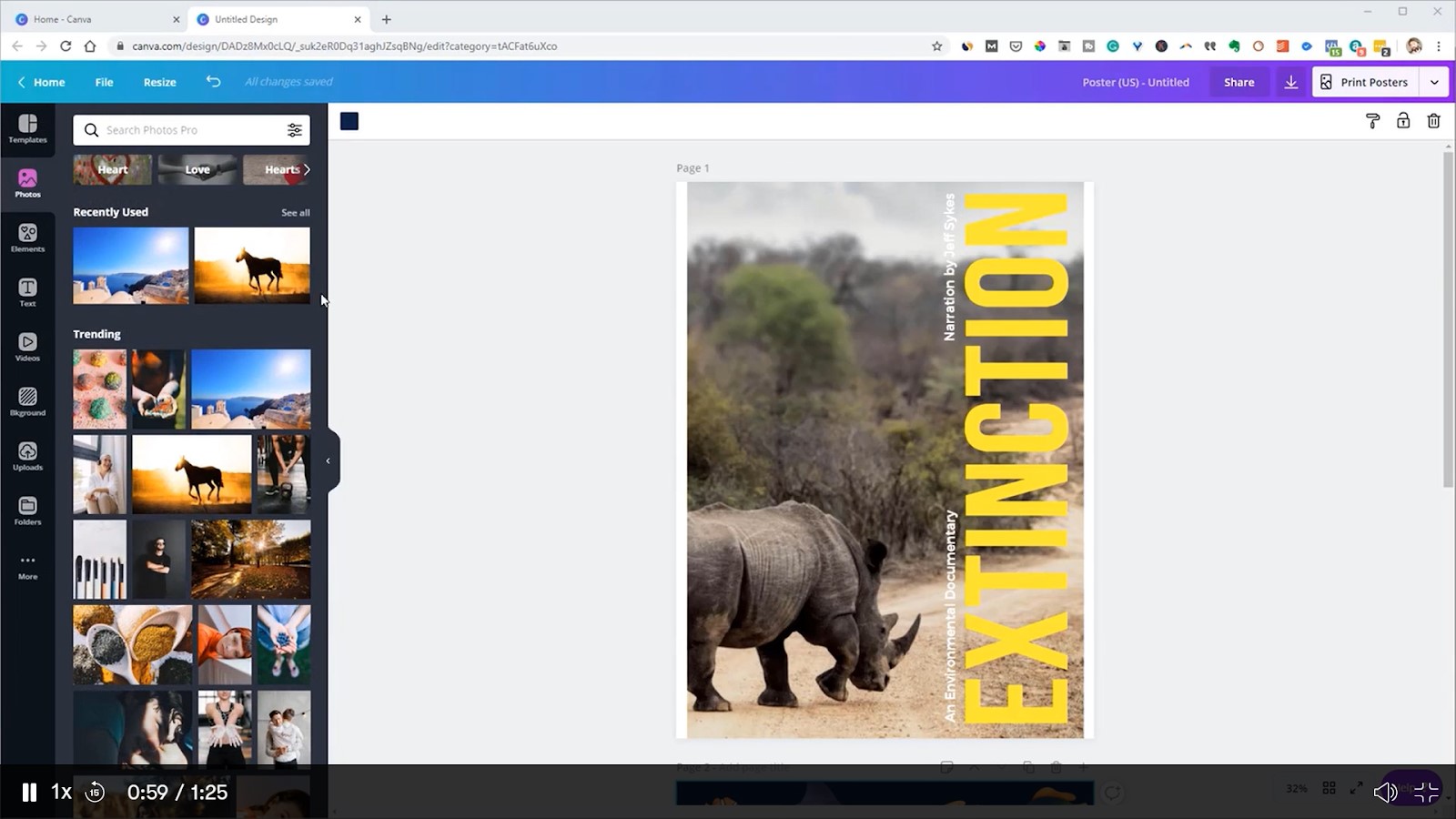This screenshot has width=1456, height=819.
Task: Click the copy style paint roller icon
Action: (x=1372, y=121)
